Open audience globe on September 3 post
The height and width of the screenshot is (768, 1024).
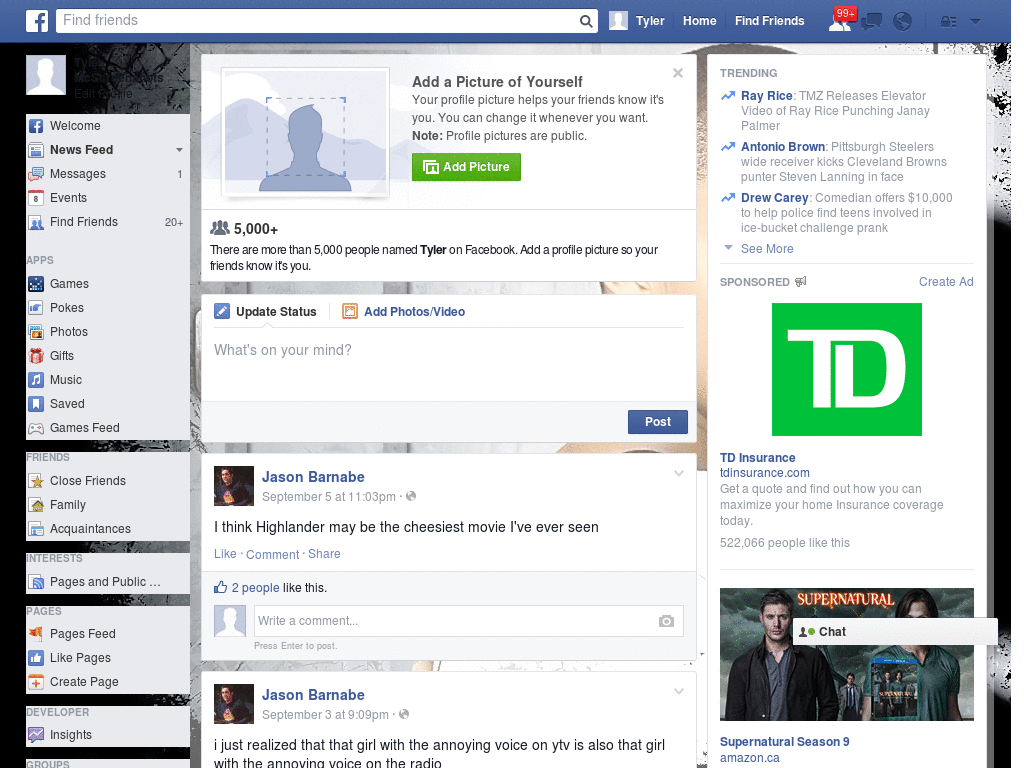tap(404, 714)
